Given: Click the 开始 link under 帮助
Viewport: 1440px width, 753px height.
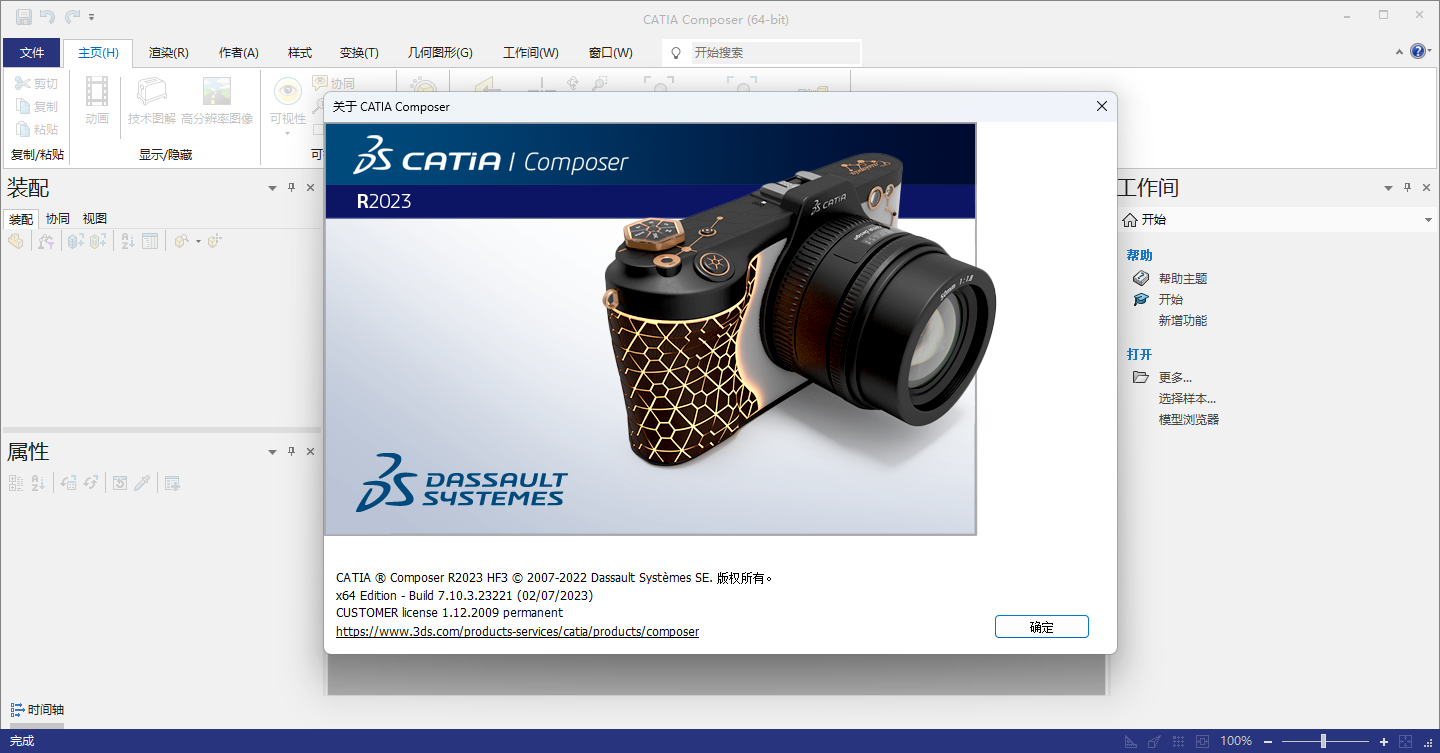Looking at the screenshot, I should click(x=1170, y=299).
